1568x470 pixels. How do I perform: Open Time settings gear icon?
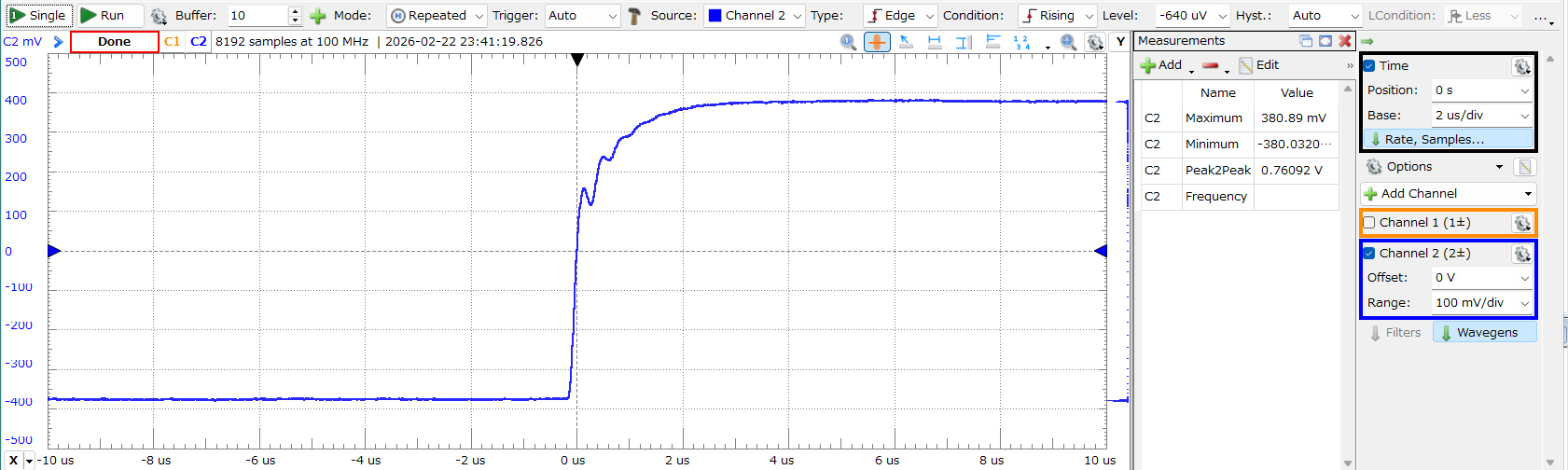(1521, 66)
